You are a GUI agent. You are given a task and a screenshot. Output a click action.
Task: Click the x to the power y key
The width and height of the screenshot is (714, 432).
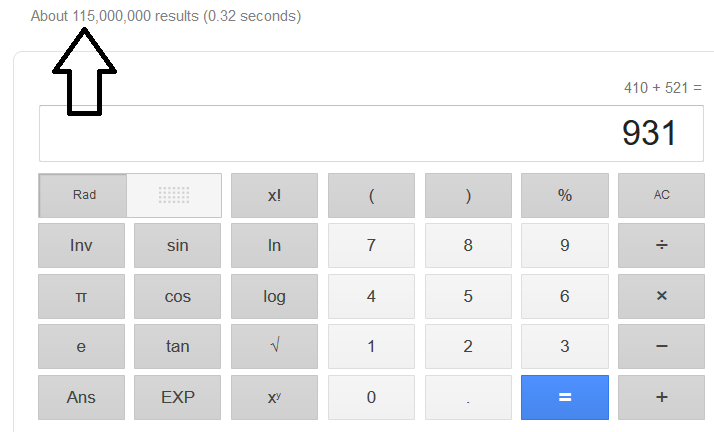[x=274, y=397]
